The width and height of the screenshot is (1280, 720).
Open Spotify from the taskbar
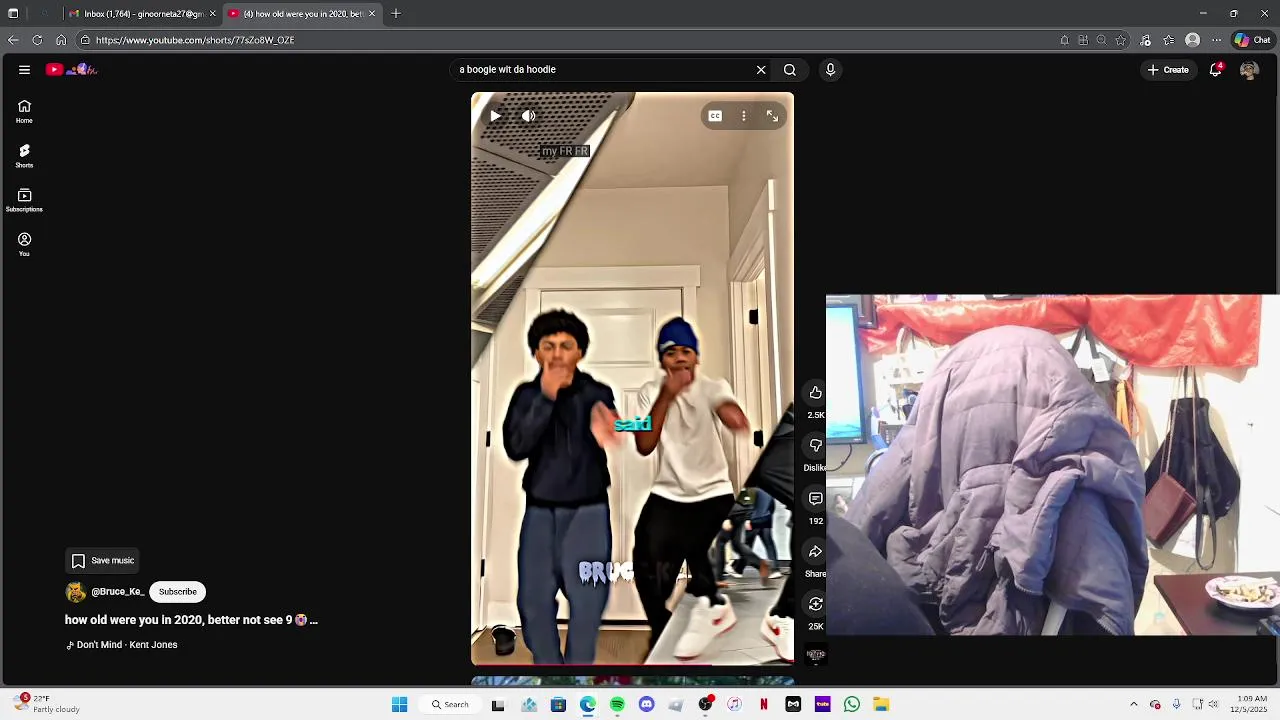[617, 705]
